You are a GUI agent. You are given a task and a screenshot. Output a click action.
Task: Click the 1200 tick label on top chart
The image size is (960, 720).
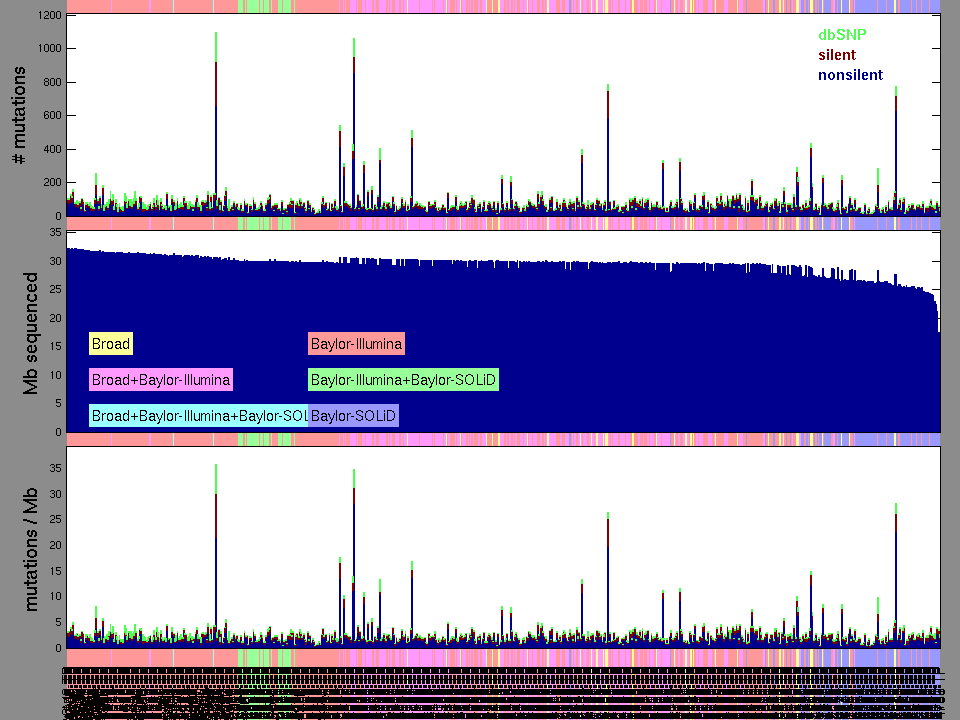click(49, 15)
